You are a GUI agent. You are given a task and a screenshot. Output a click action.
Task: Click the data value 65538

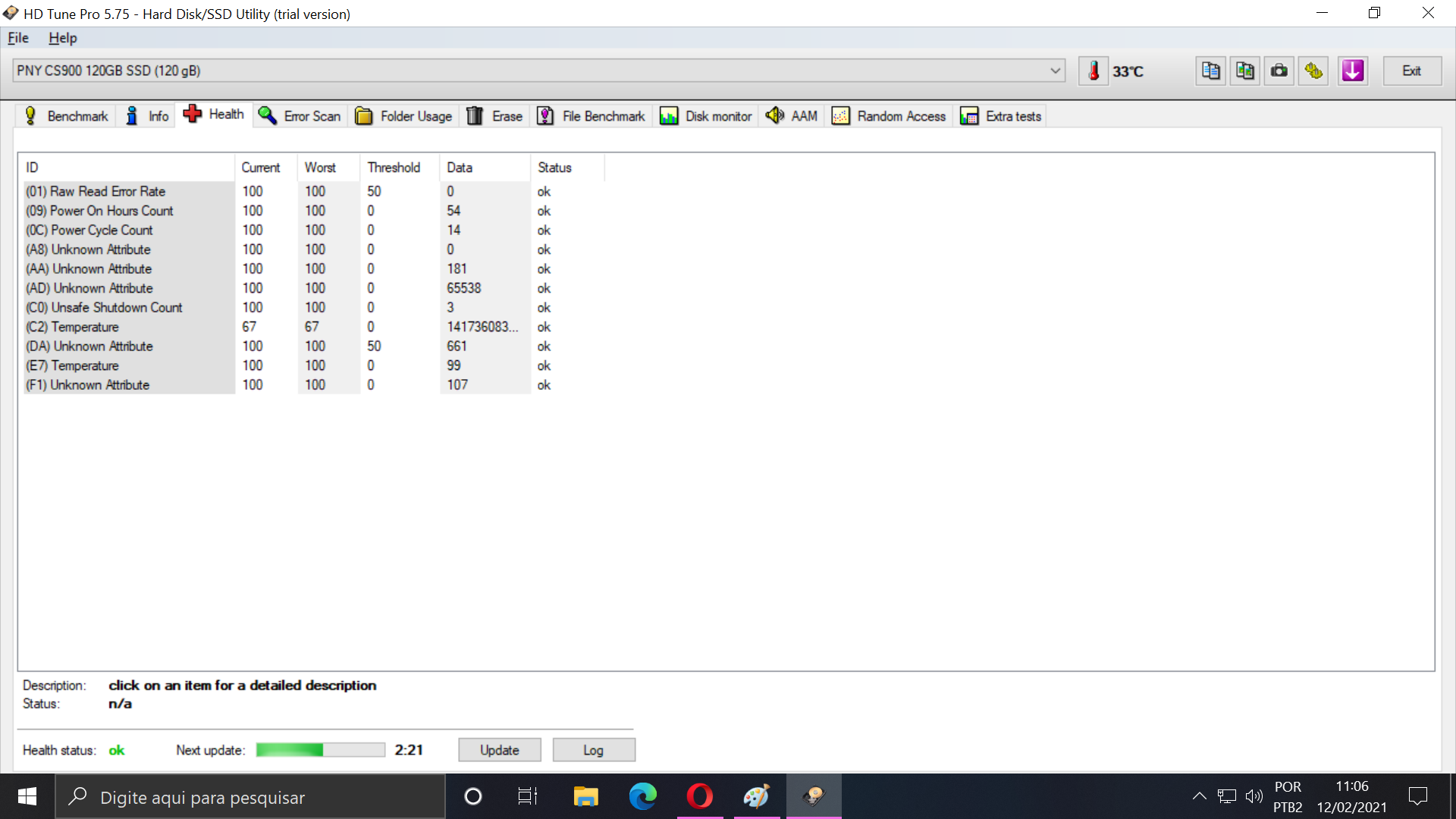click(x=464, y=288)
